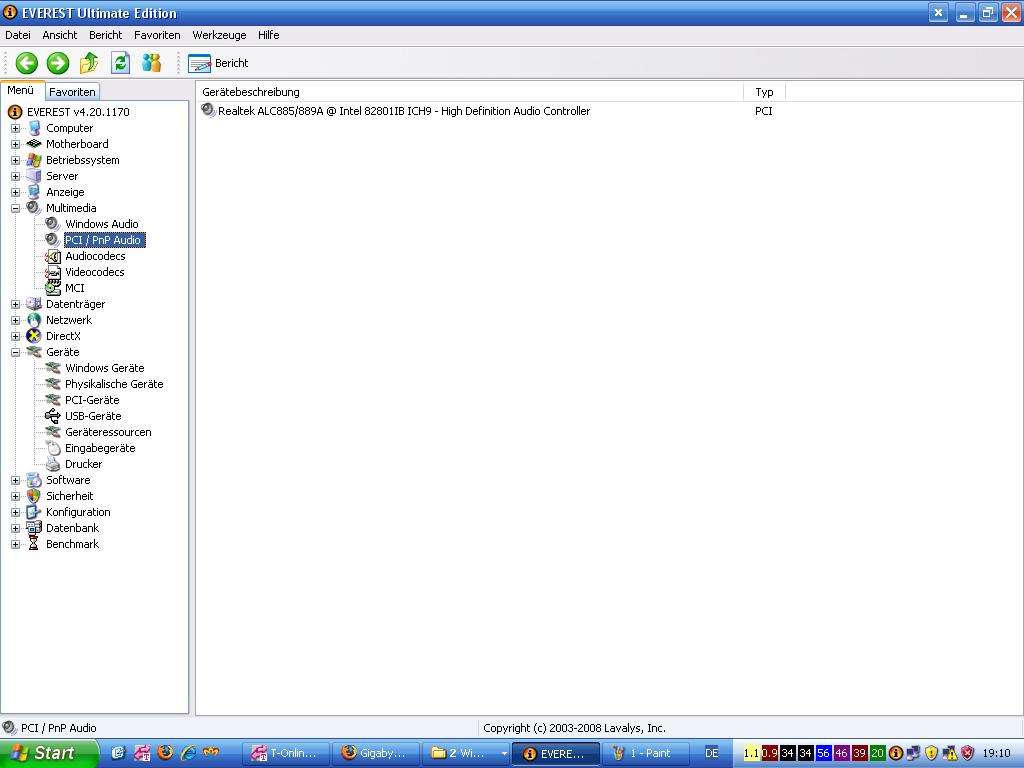
Task: Click the users/people toolbar icon
Action: tap(152, 63)
